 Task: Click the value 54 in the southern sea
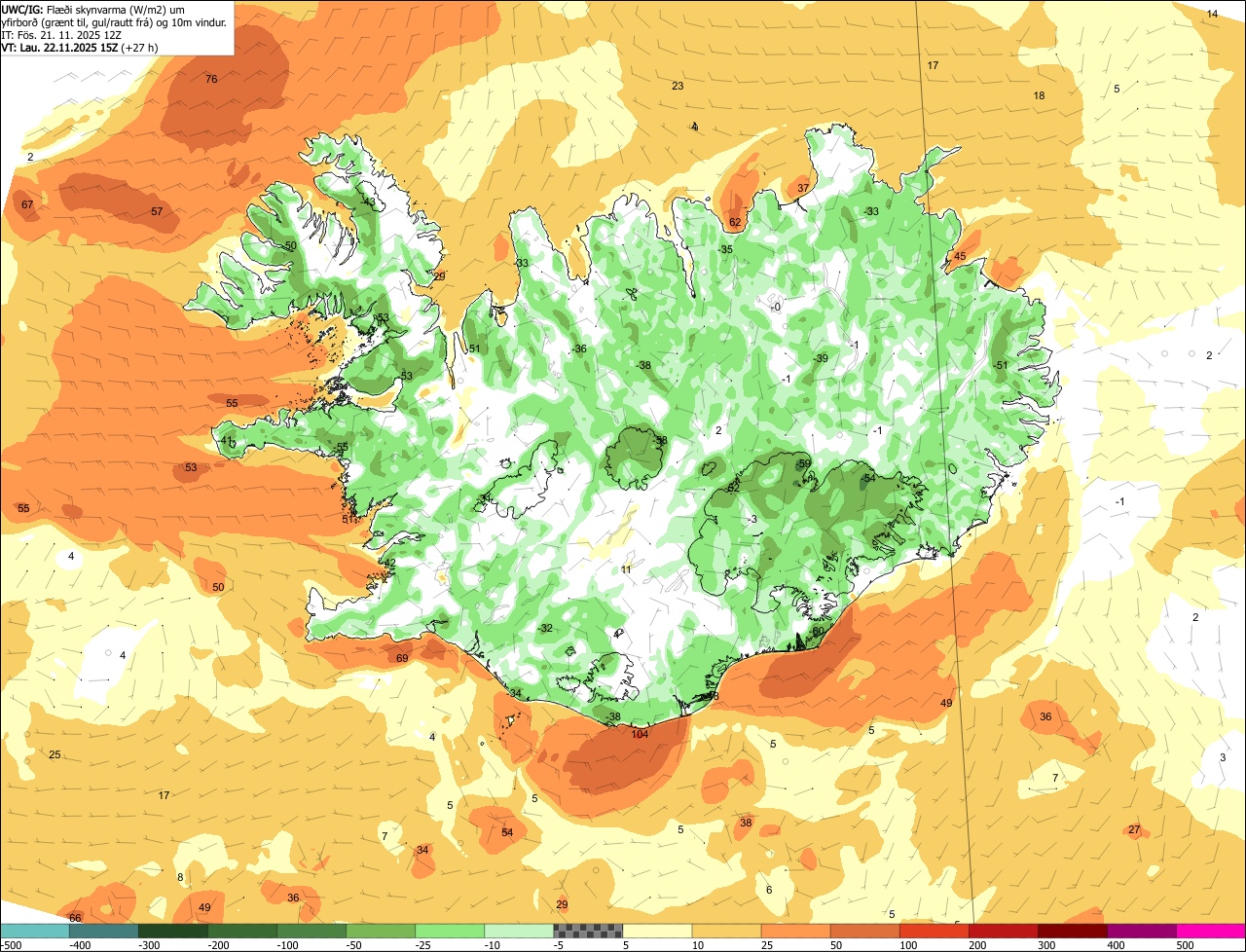tap(507, 832)
